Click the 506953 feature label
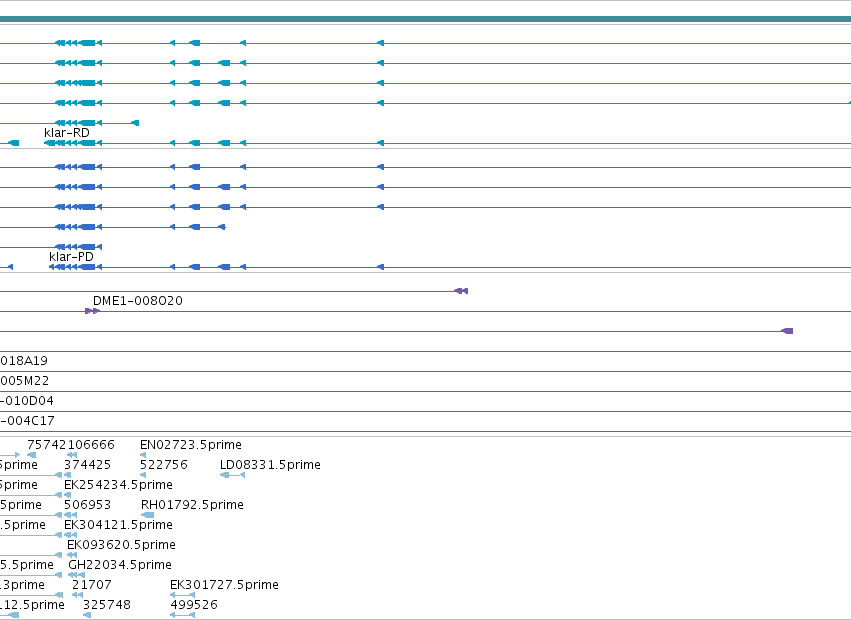851x620 pixels. pyautogui.click(x=87, y=505)
